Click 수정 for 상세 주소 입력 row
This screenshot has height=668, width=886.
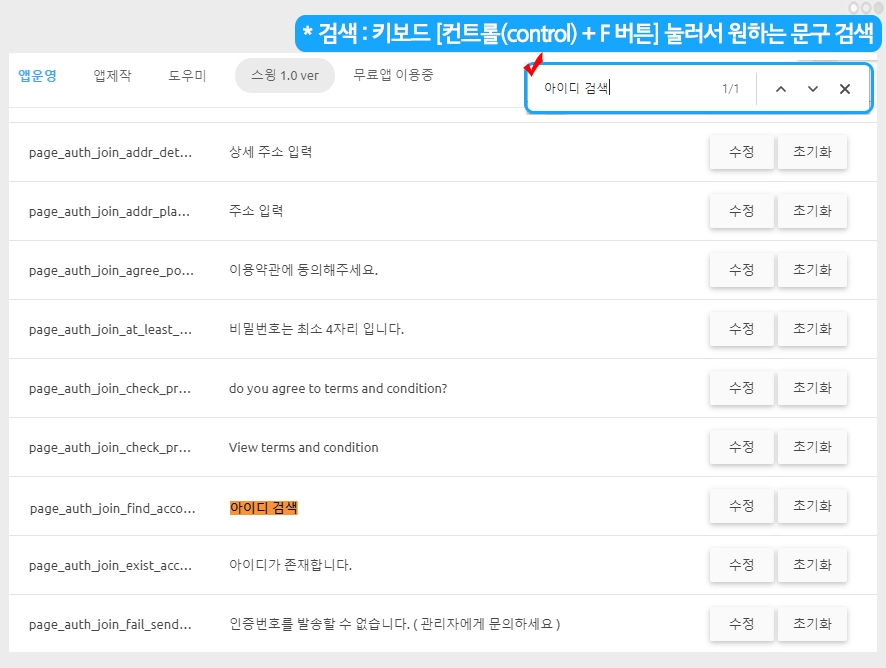point(741,152)
